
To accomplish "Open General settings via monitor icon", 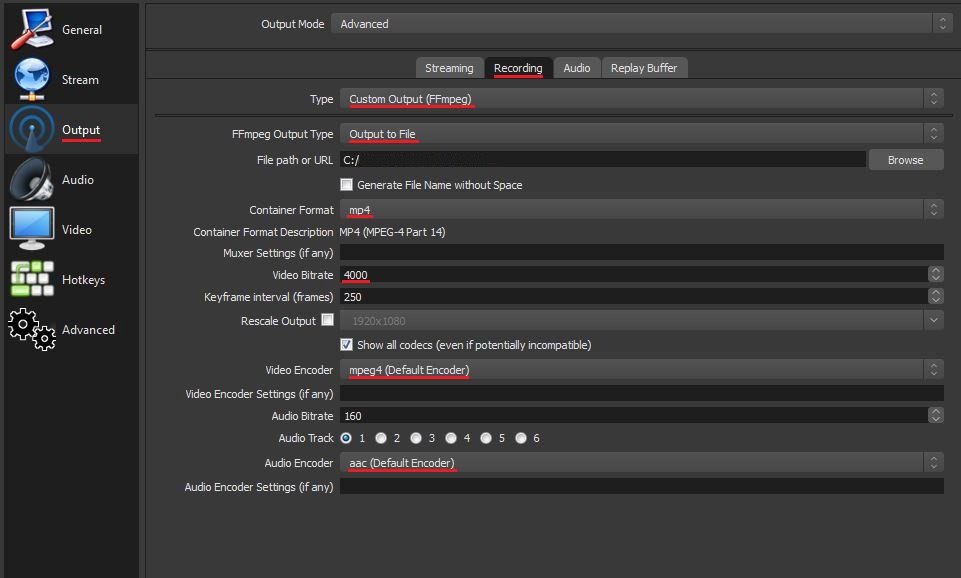I will pyautogui.click(x=32, y=29).
